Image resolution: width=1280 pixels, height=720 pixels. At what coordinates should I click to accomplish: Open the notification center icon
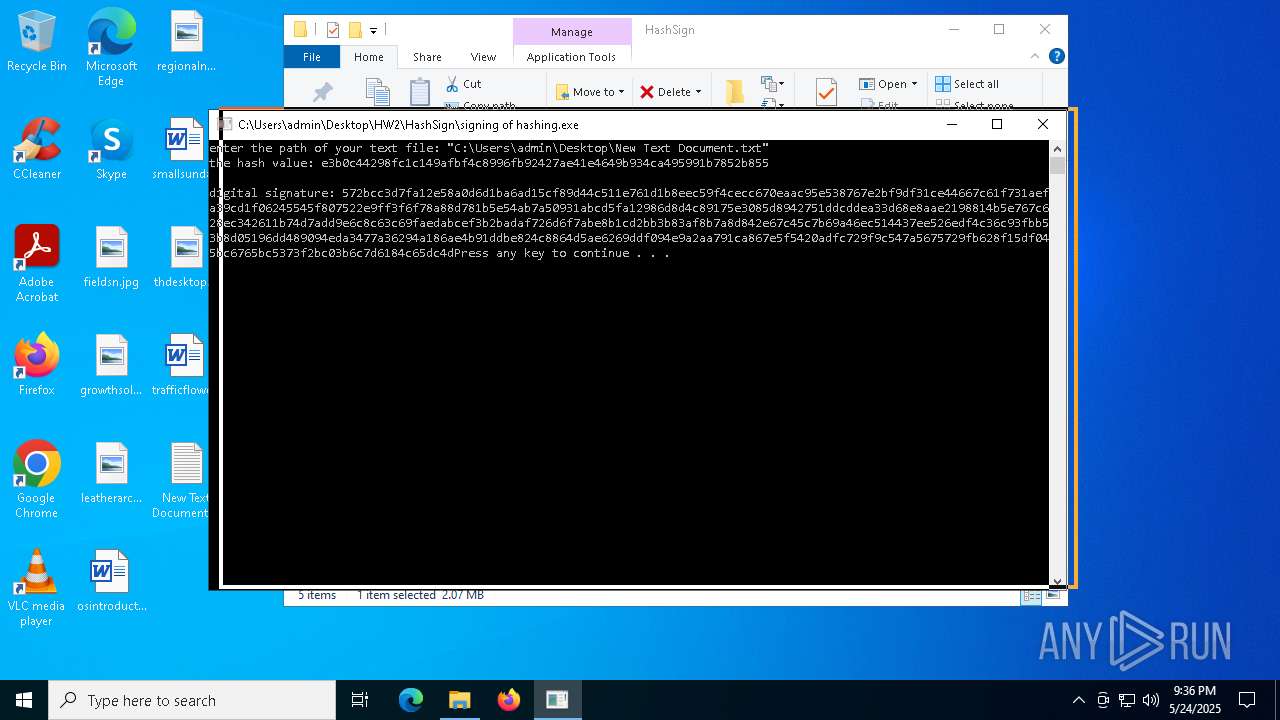[x=1247, y=700]
